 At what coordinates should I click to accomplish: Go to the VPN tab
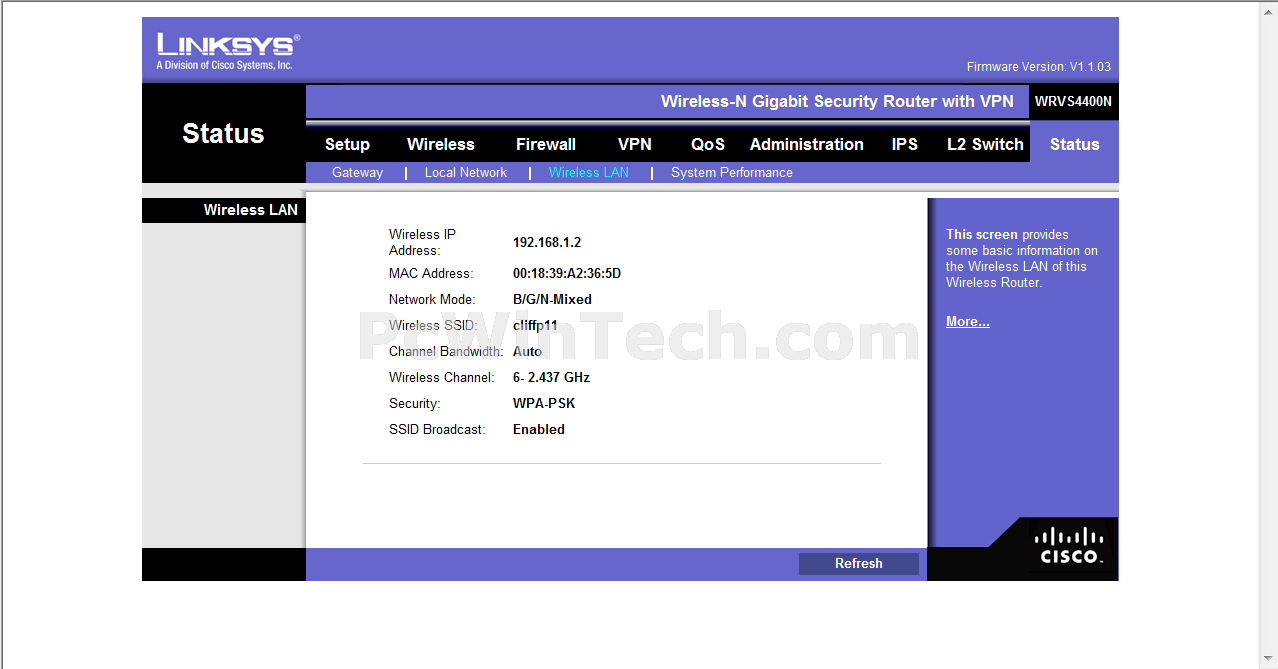point(635,144)
